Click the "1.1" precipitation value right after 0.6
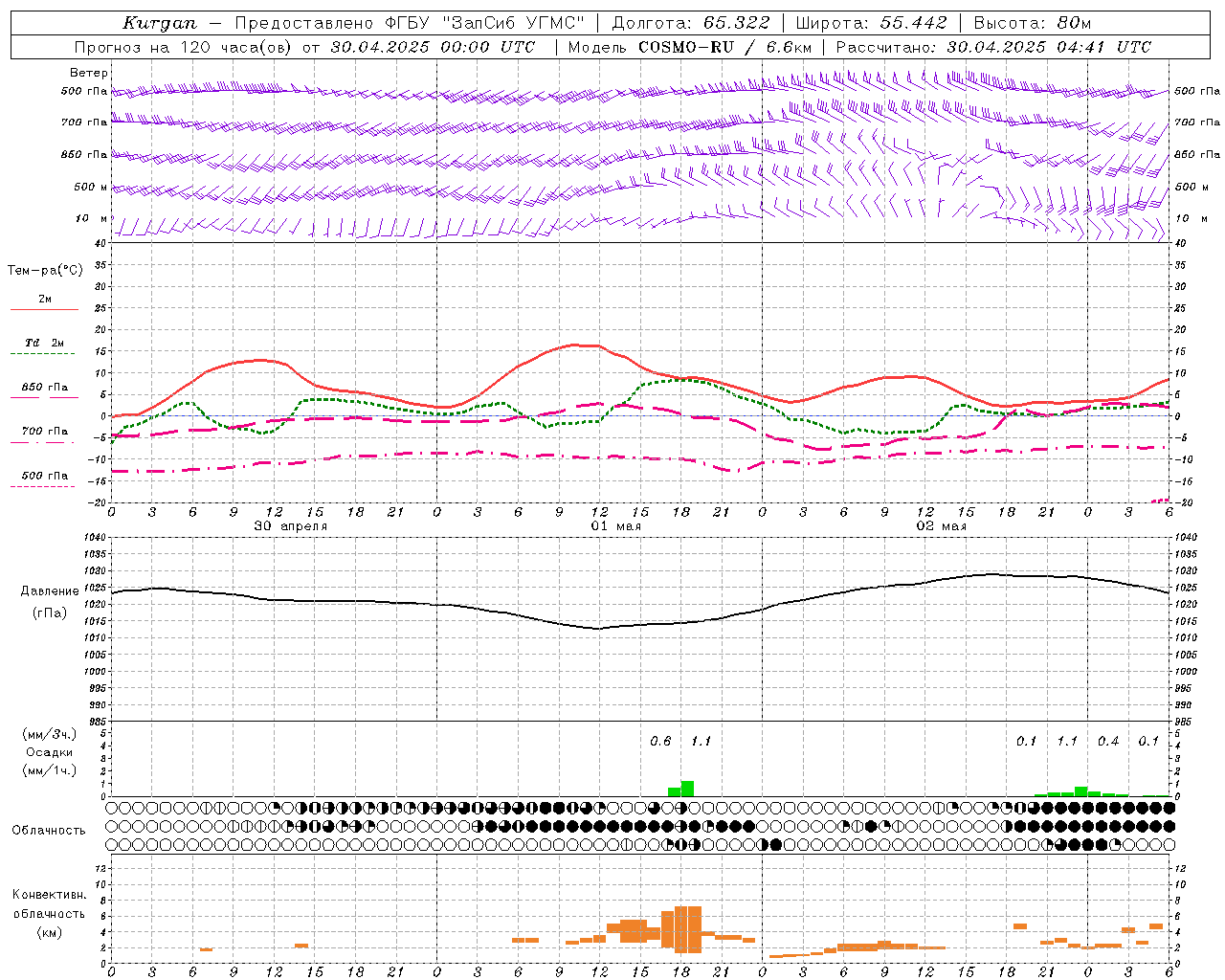Viewport: 1225px width, 980px height. tap(702, 742)
